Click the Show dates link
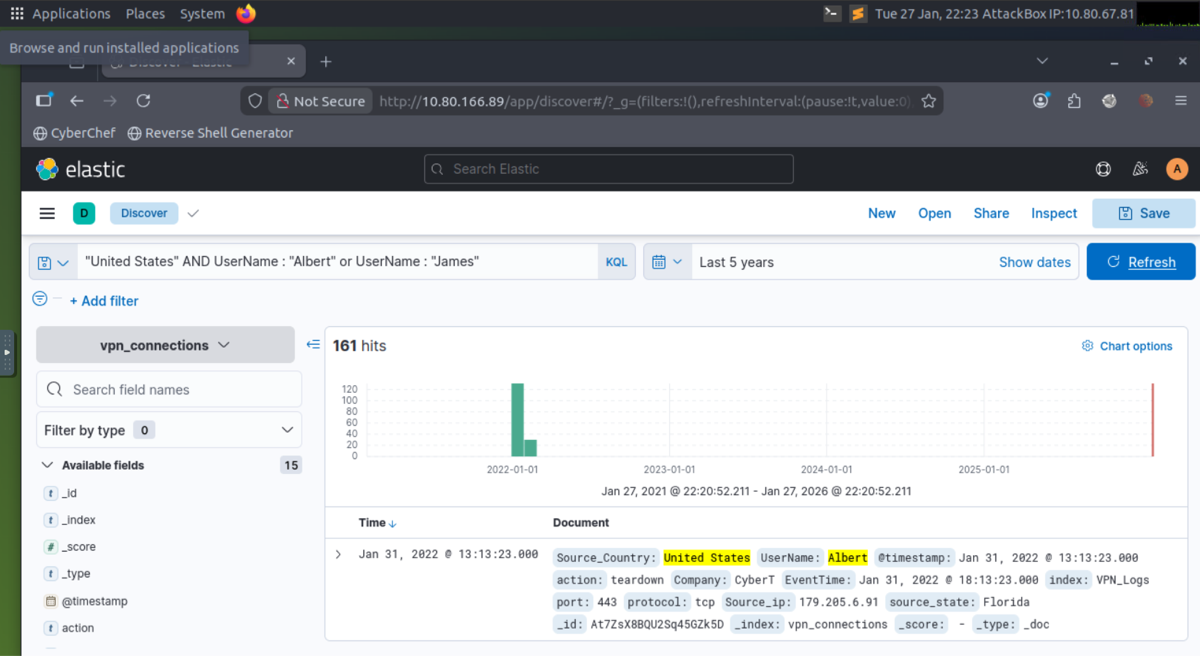1200x656 pixels. [1034, 261]
